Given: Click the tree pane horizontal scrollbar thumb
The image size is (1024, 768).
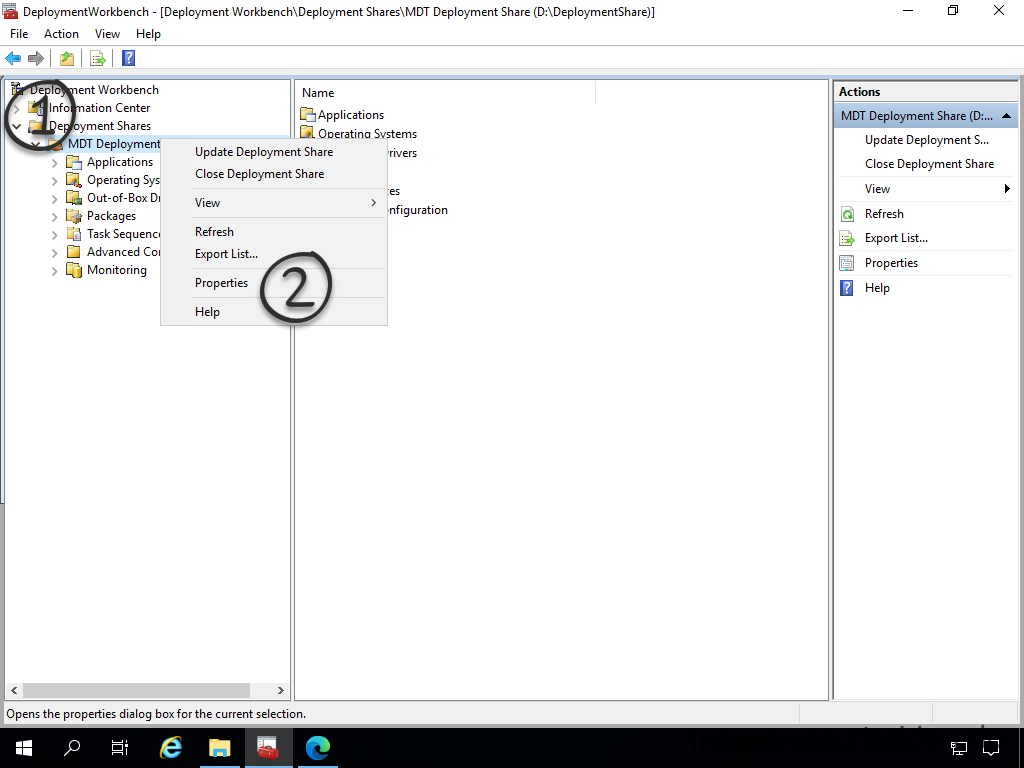Looking at the screenshot, I should click(136, 690).
